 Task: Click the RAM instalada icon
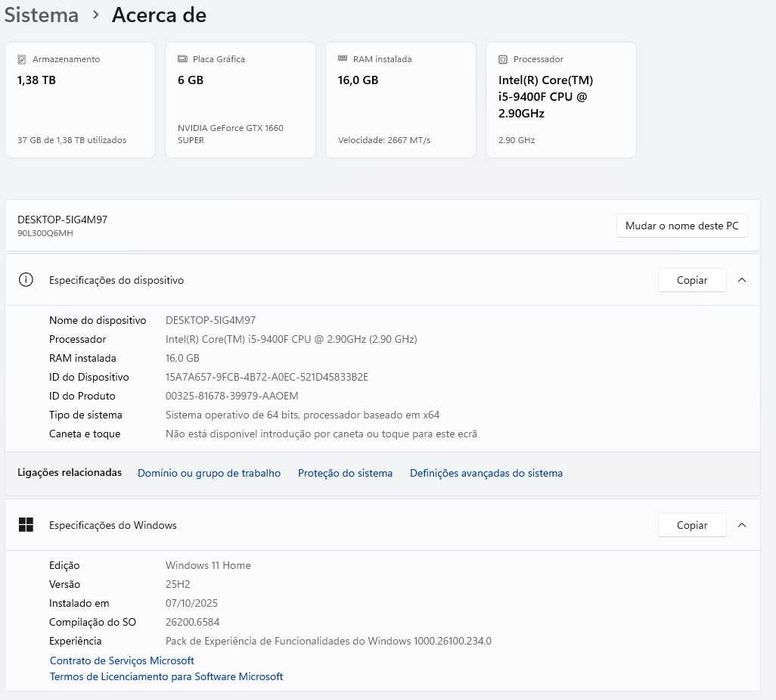click(x=343, y=60)
